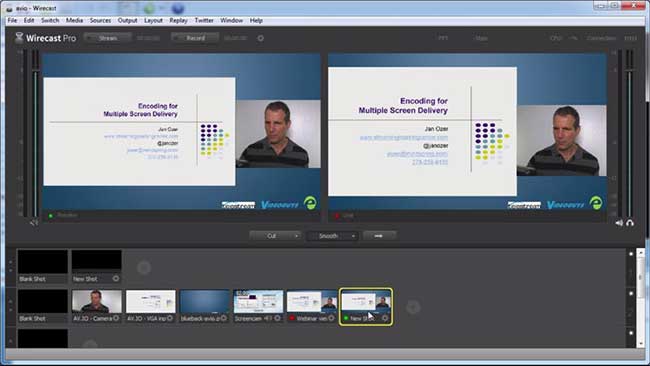Open settings gear on Screencam shot

pos(277,318)
